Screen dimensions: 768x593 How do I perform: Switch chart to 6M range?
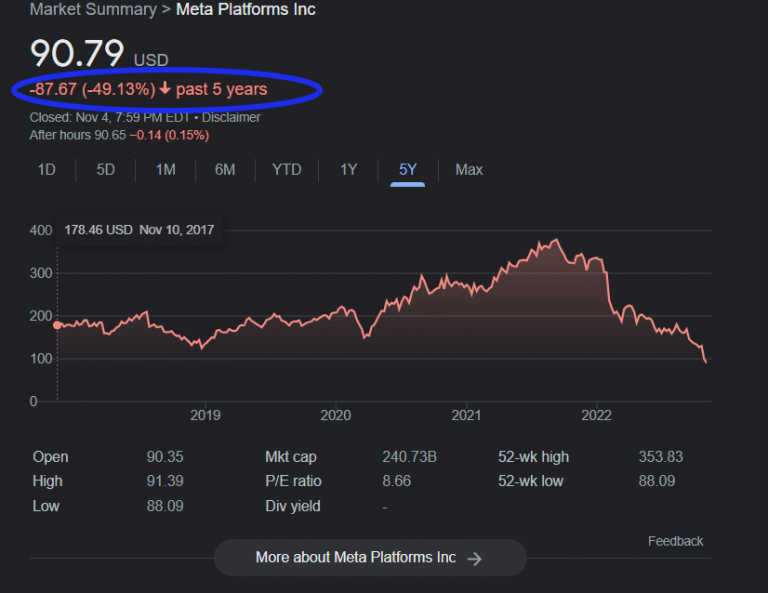(x=225, y=170)
